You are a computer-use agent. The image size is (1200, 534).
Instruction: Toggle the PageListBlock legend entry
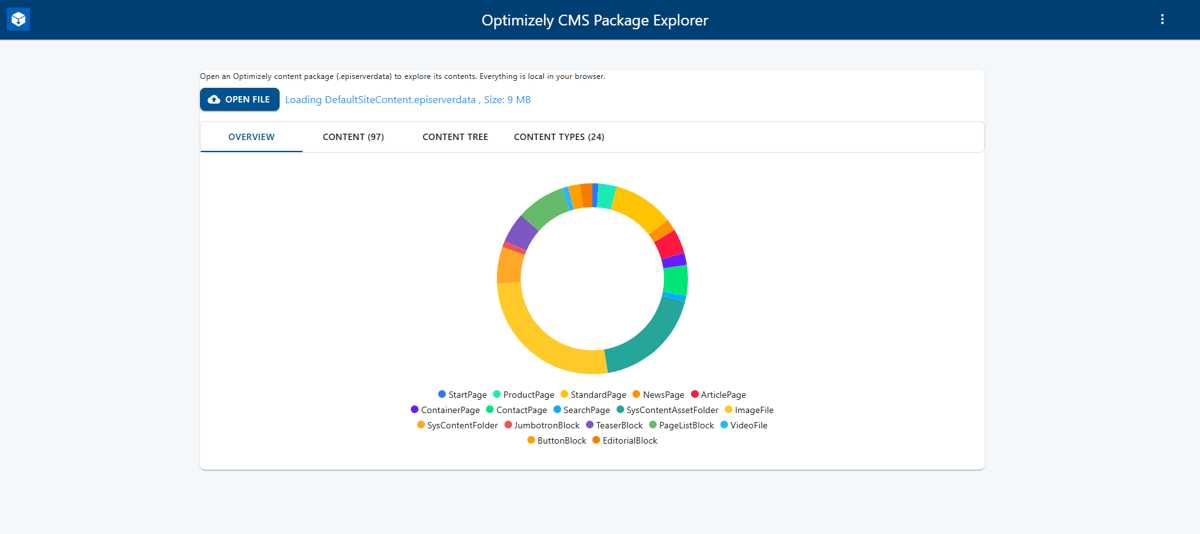click(x=682, y=425)
